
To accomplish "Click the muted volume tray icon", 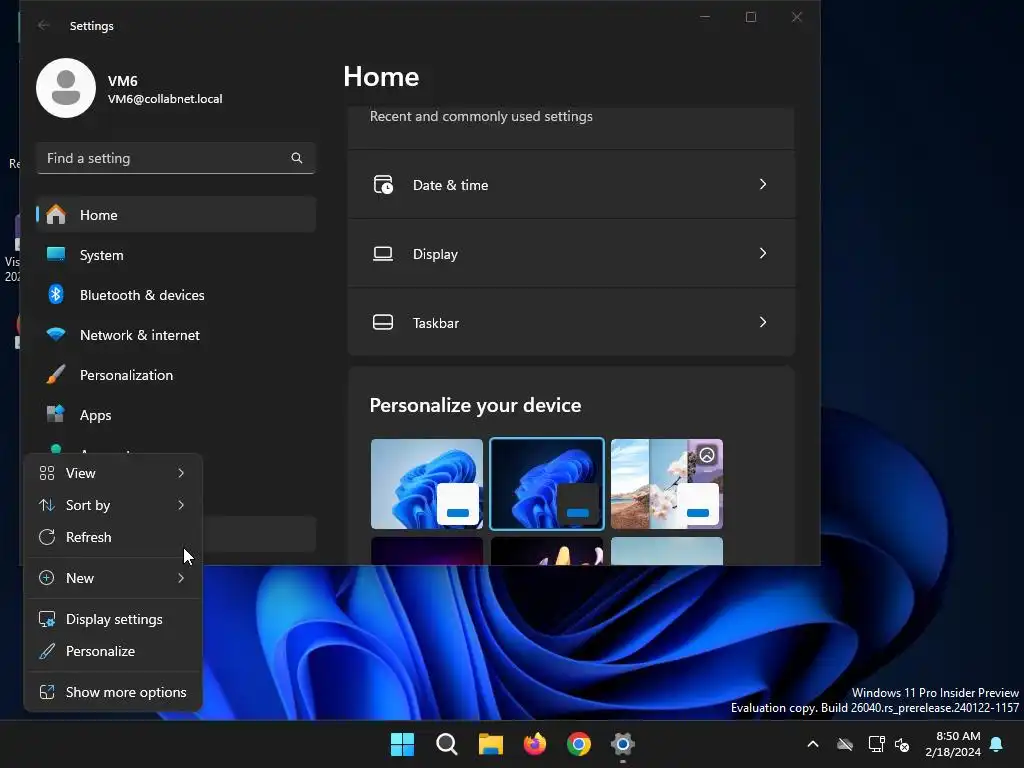I will pyautogui.click(x=903, y=744).
